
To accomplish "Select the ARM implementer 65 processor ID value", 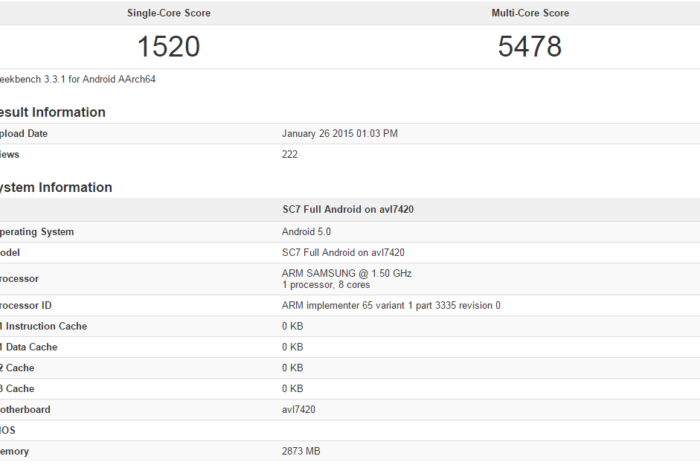I will pos(391,305).
